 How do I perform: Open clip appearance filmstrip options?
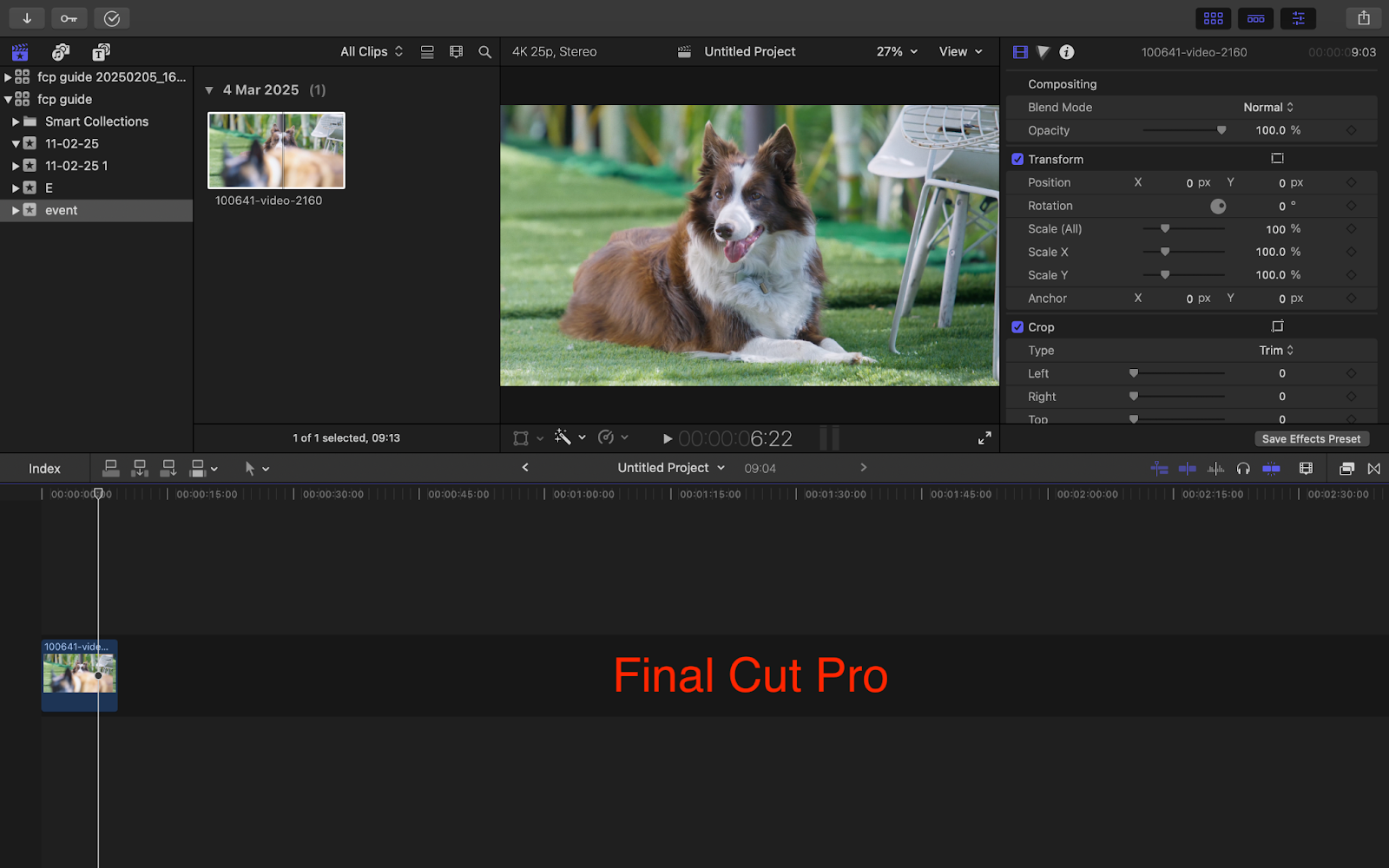(456, 52)
